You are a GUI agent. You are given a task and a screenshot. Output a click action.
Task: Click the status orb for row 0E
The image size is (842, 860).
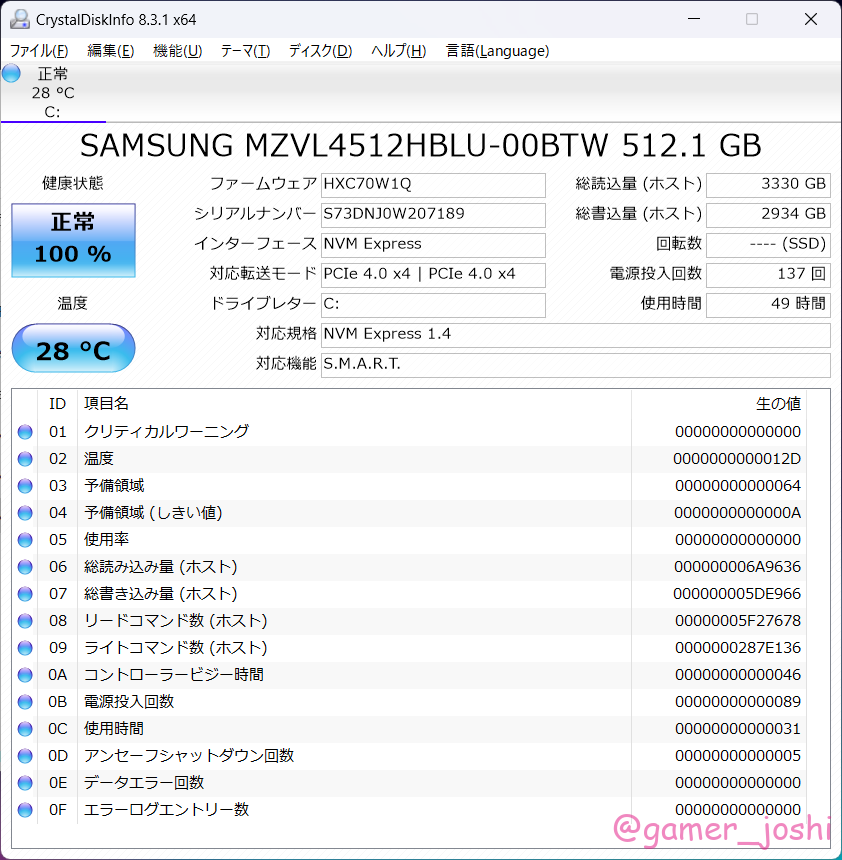click(x=25, y=783)
